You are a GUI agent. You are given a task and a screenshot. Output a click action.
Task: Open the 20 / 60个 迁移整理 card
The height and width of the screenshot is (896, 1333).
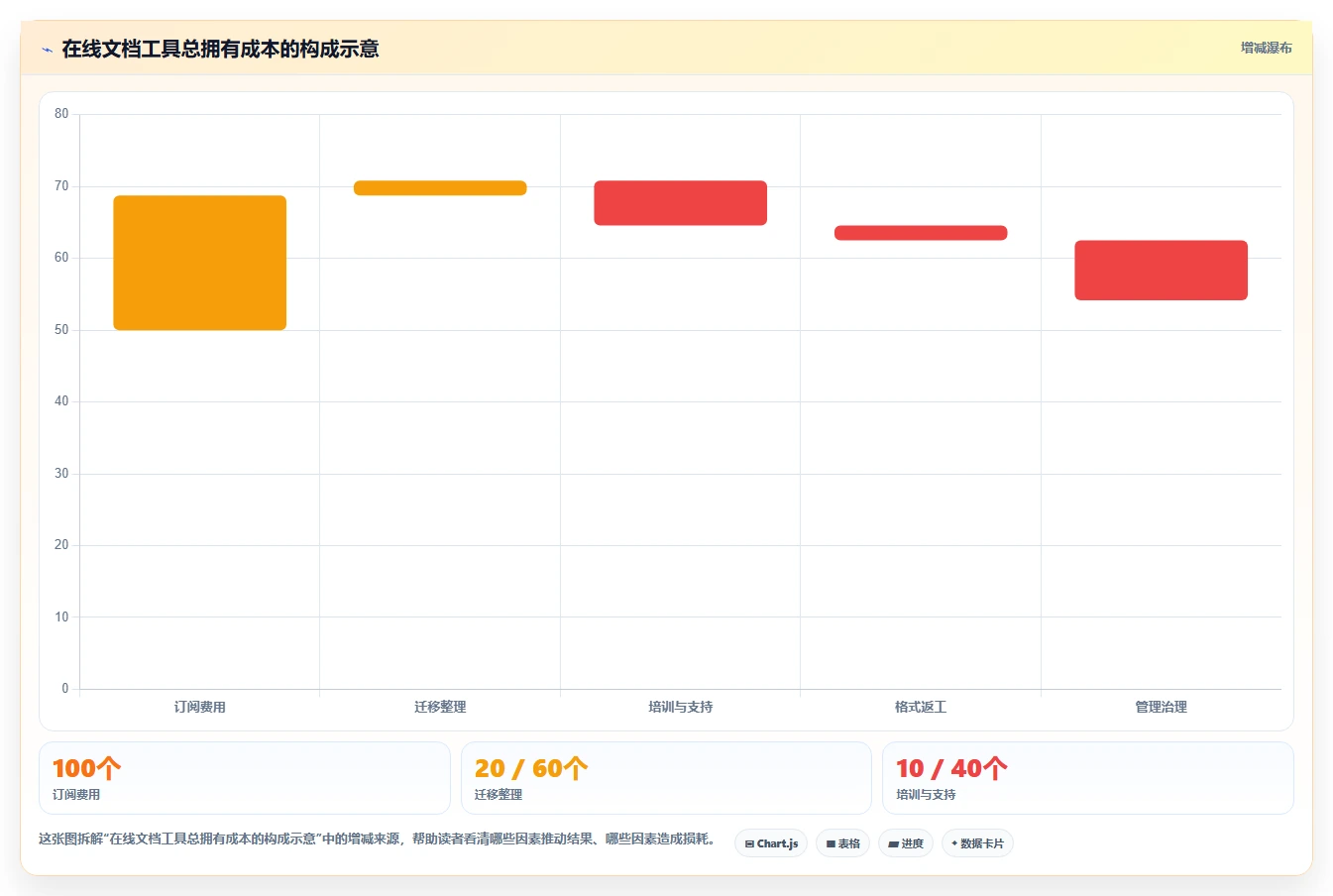pos(666,778)
